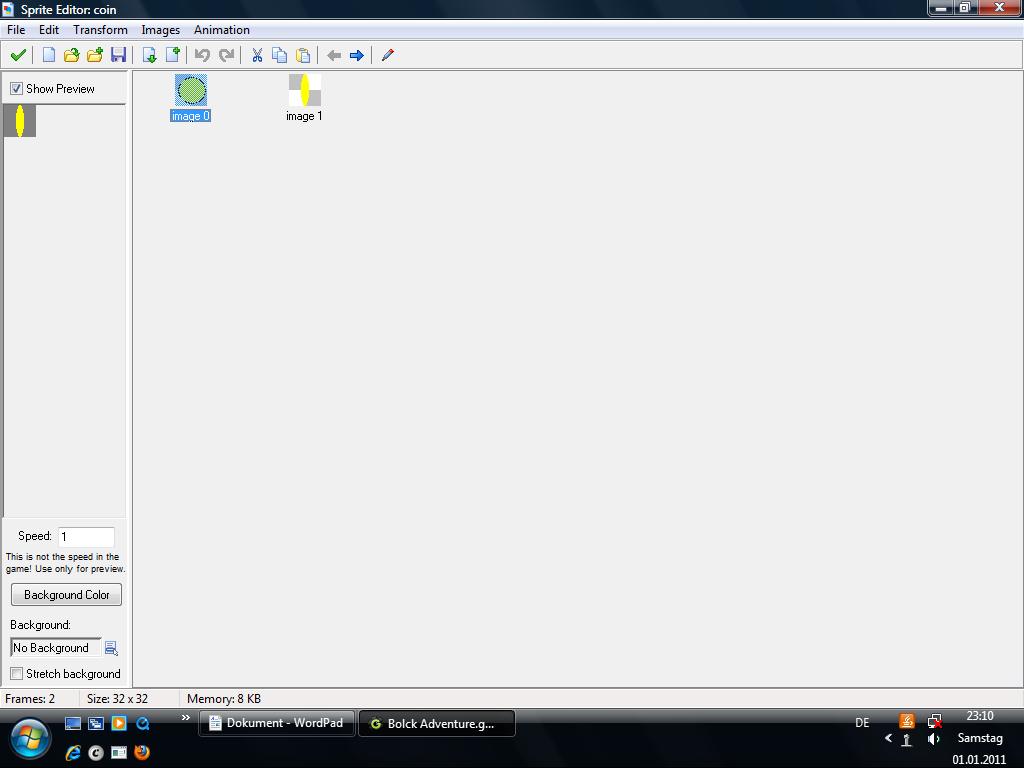The width and height of the screenshot is (1024, 768).
Task: Select the image 1 thumbnail
Action: click(x=304, y=91)
